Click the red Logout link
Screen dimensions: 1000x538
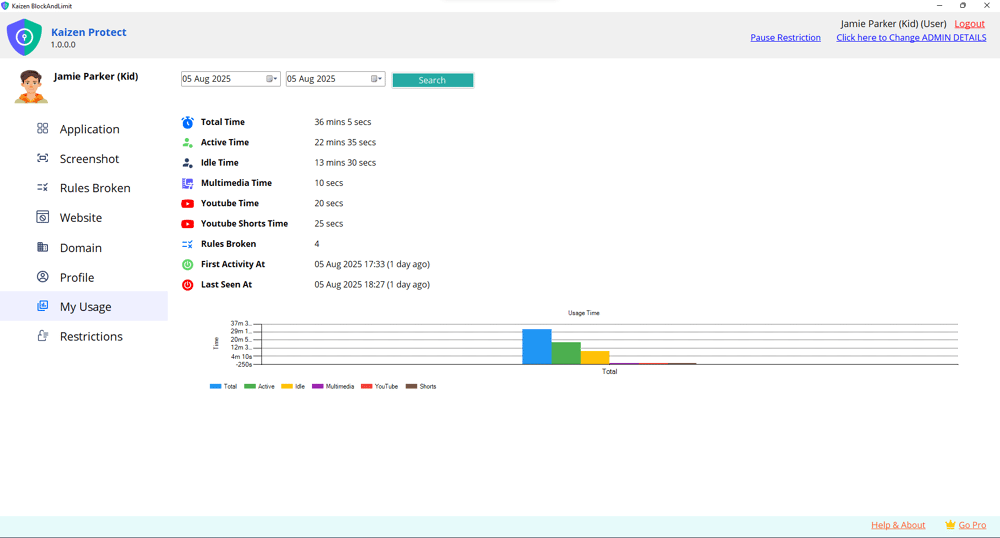point(969,24)
